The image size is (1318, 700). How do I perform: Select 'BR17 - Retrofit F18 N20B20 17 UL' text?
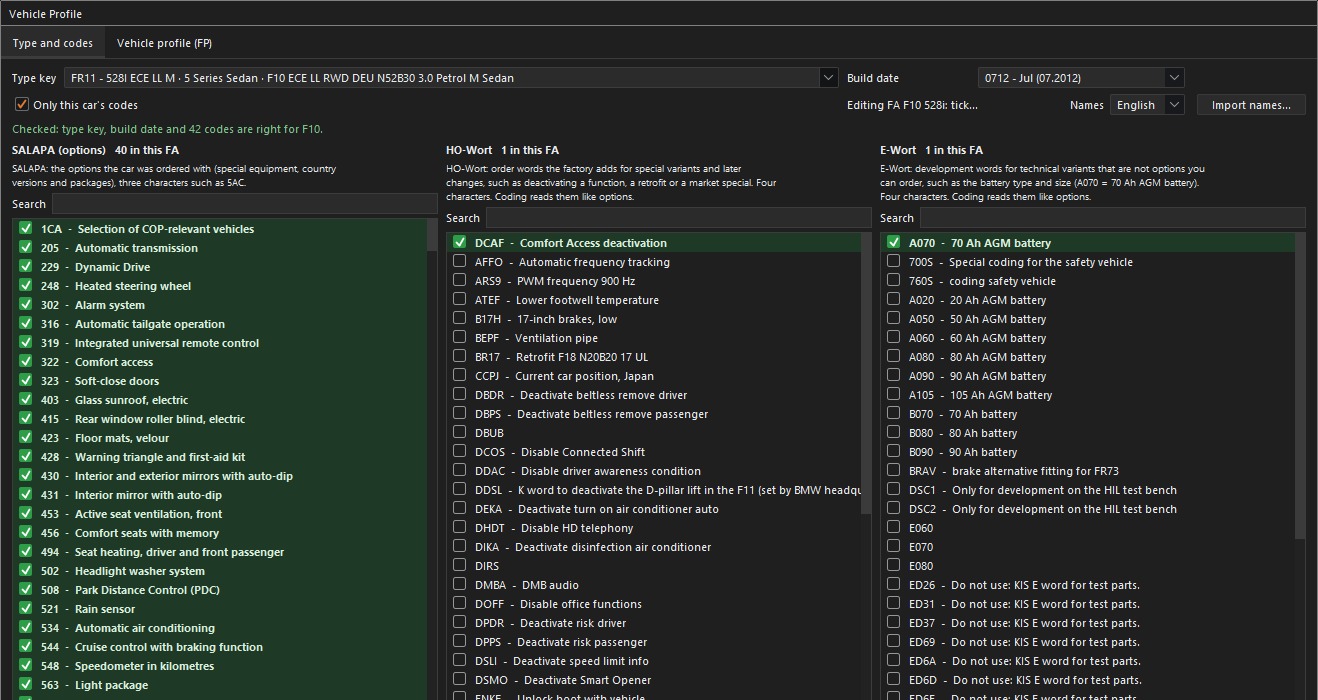(x=561, y=357)
